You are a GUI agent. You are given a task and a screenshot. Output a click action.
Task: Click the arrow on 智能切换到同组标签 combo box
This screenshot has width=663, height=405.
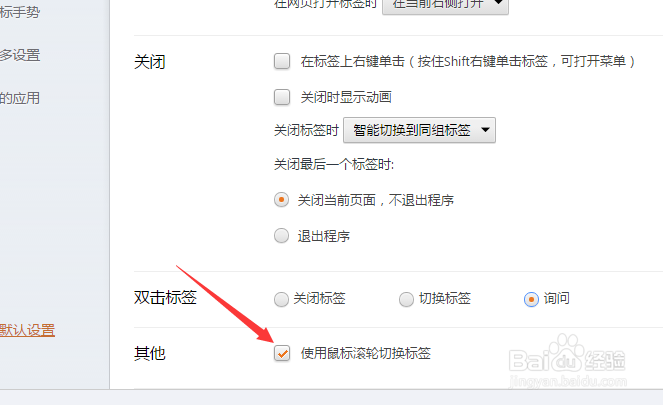pyautogui.click(x=485, y=130)
